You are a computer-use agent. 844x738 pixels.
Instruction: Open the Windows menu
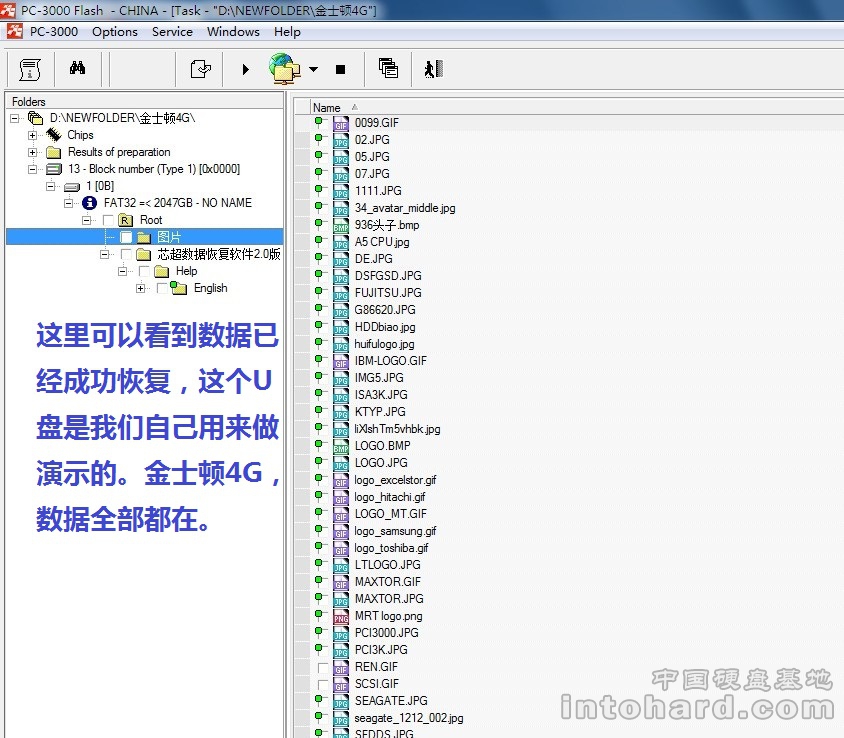pos(233,32)
